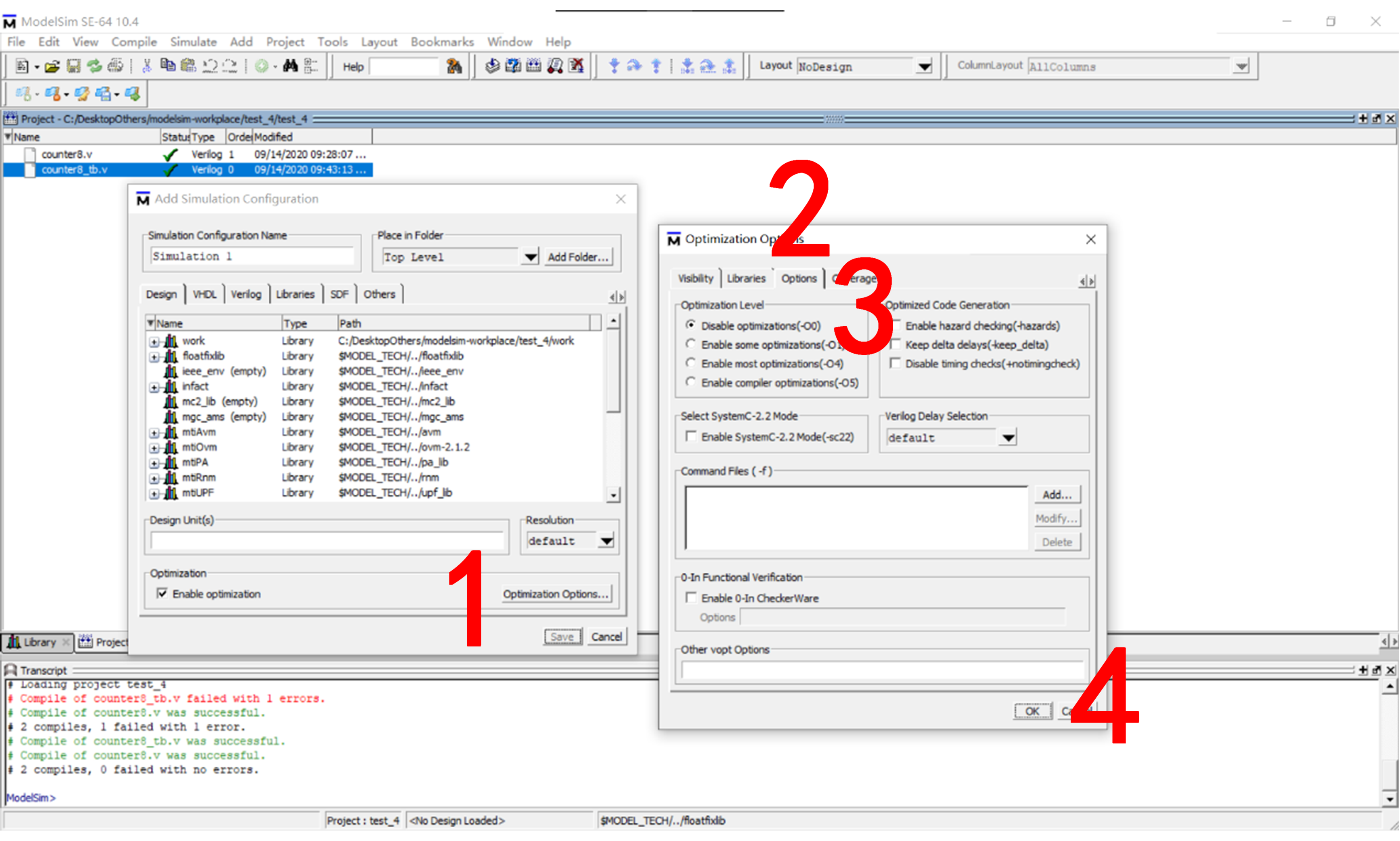Click Add button in Command Files section
The height and width of the screenshot is (841, 1400).
(1056, 494)
